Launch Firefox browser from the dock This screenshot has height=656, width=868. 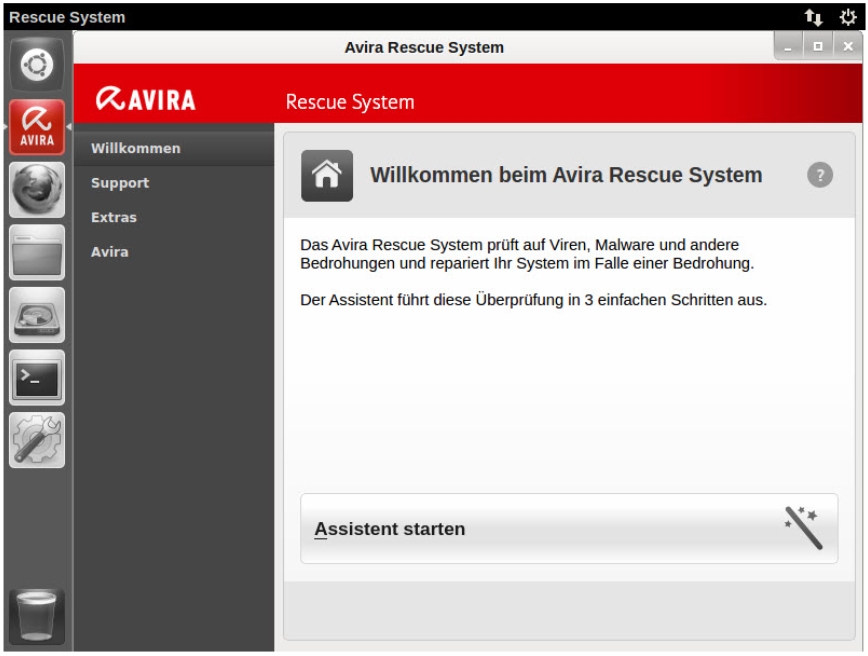click(37, 190)
